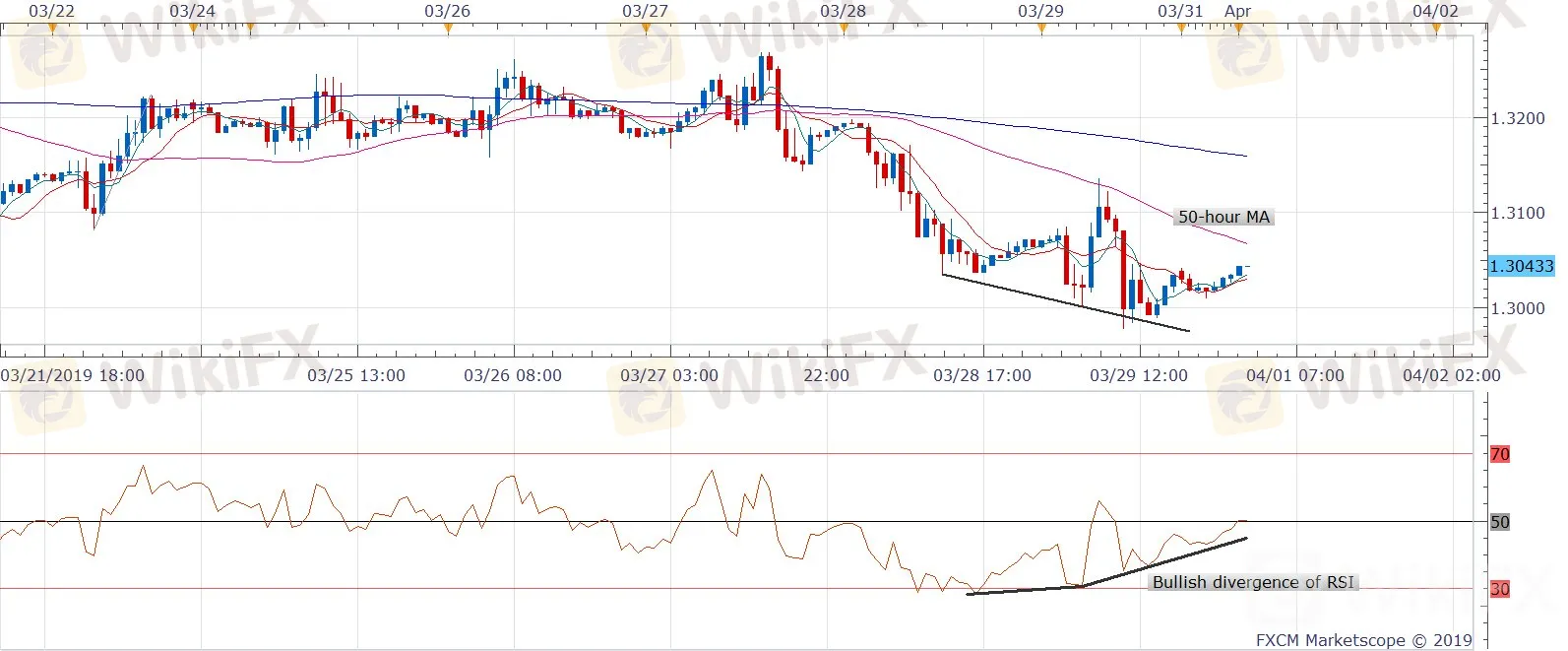Select the RSI 50 level tag
This screenshot has width=1568, height=651.
pyautogui.click(x=1499, y=522)
